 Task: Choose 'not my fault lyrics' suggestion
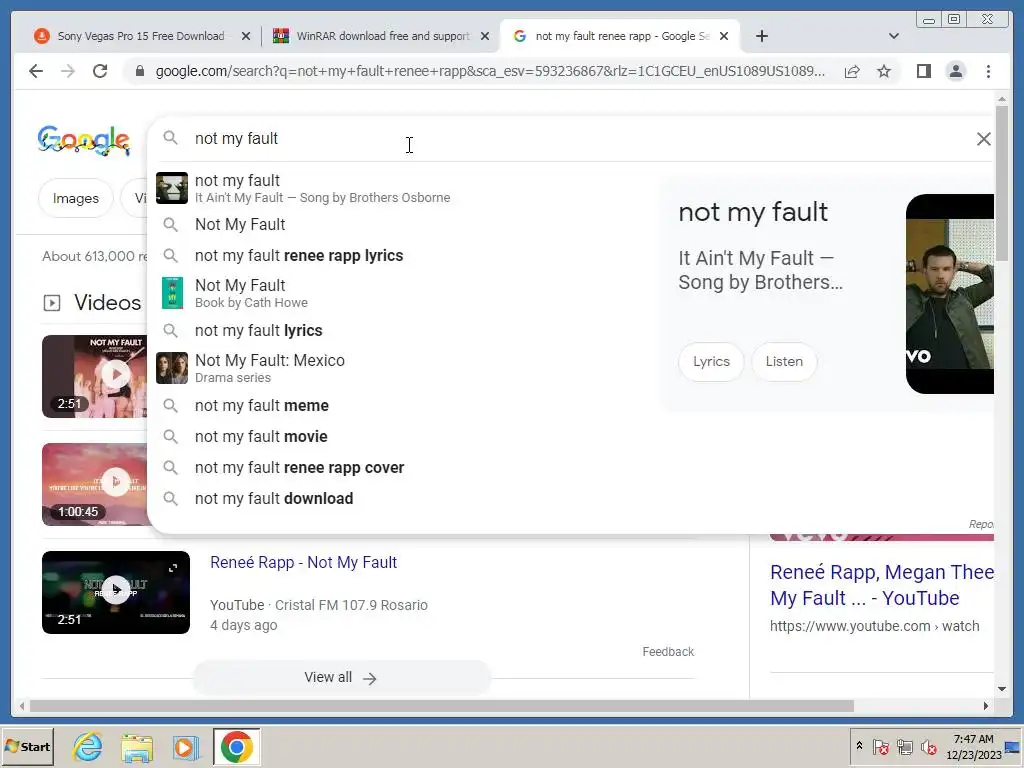[x=405, y=330]
